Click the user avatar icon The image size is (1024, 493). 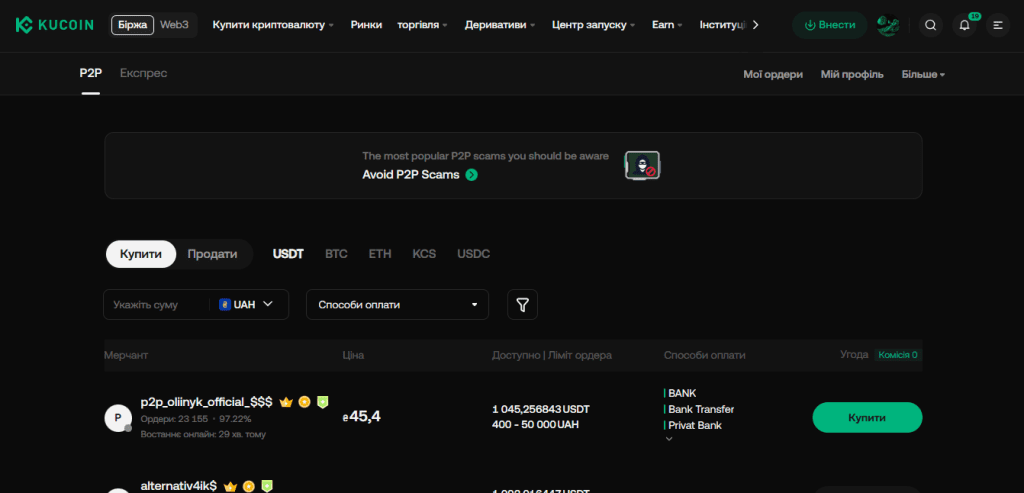pos(888,25)
